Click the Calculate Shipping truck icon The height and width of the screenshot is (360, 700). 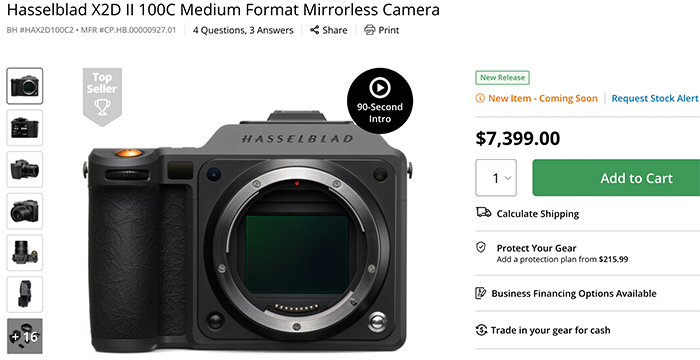483,213
